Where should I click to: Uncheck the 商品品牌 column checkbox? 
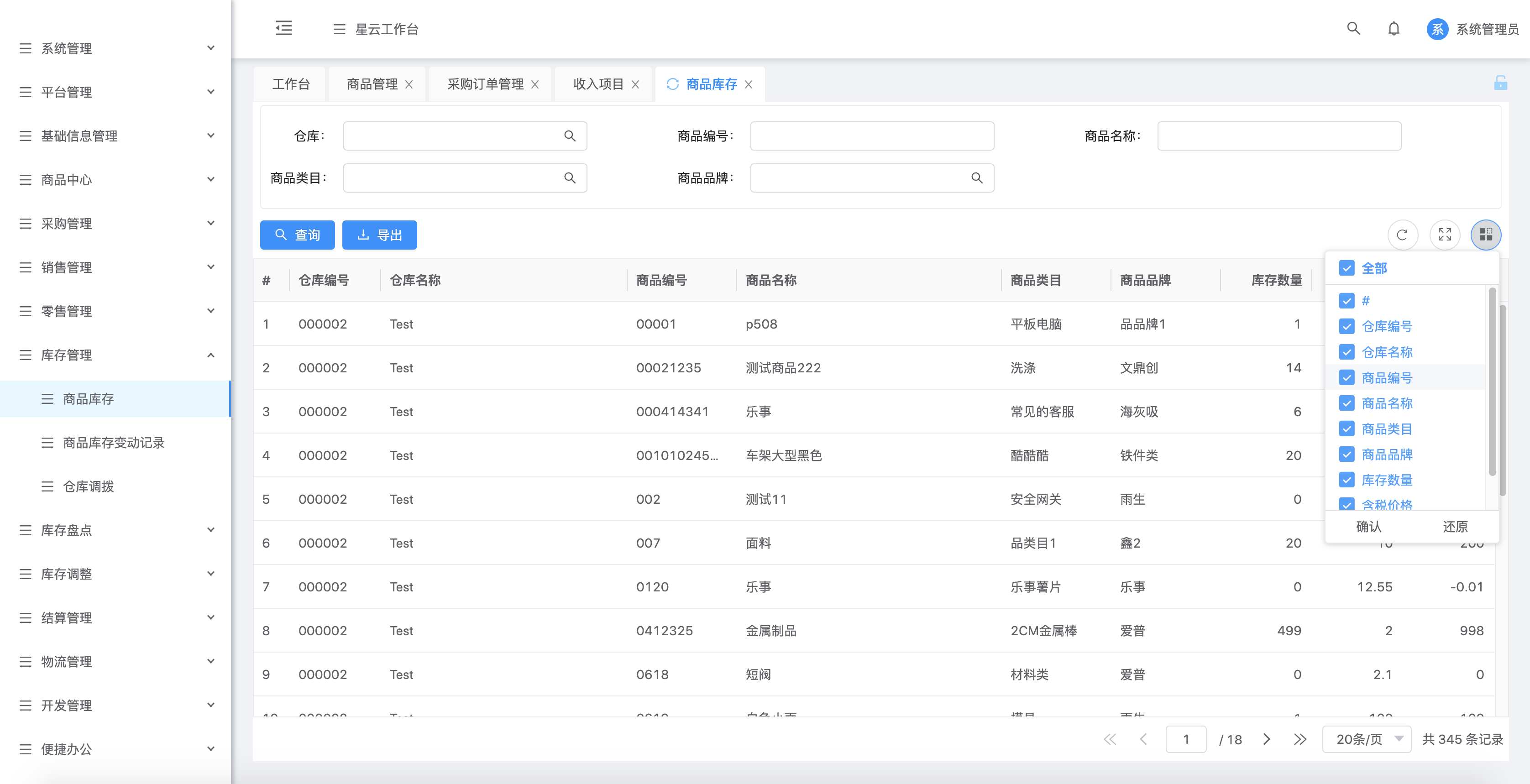1347,454
